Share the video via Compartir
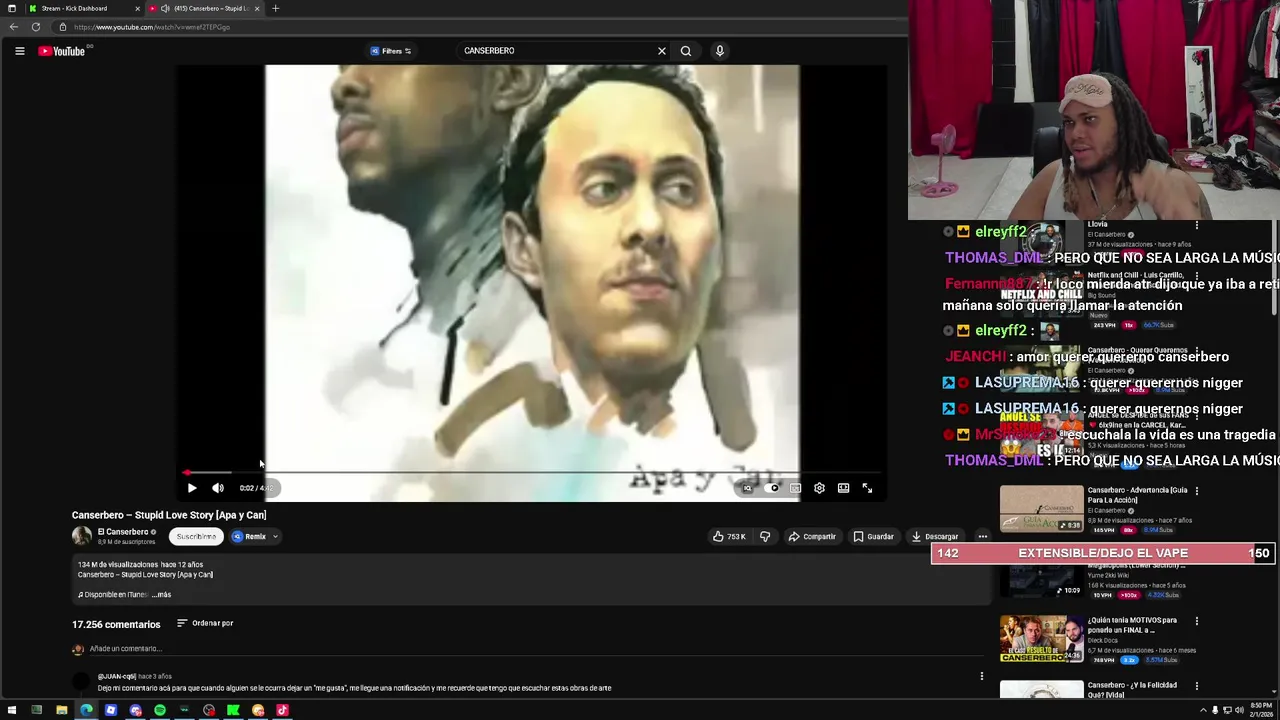This screenshot has height=720, width=1280. coord(812,537)
